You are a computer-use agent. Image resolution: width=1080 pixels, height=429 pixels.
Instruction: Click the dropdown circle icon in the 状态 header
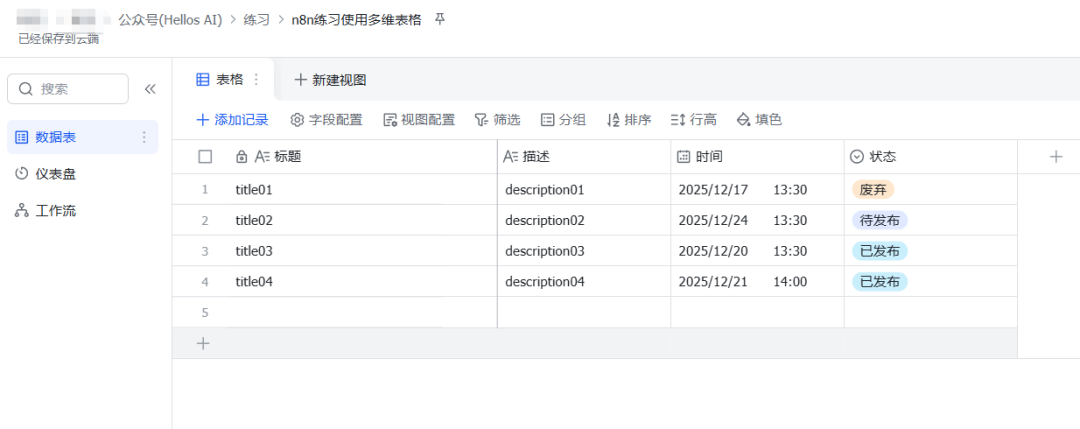857,157
